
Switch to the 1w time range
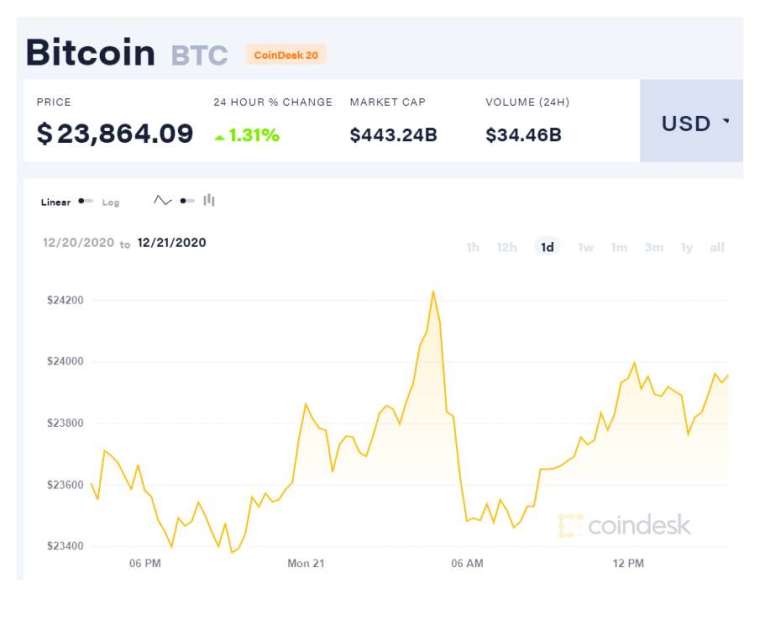586,248
